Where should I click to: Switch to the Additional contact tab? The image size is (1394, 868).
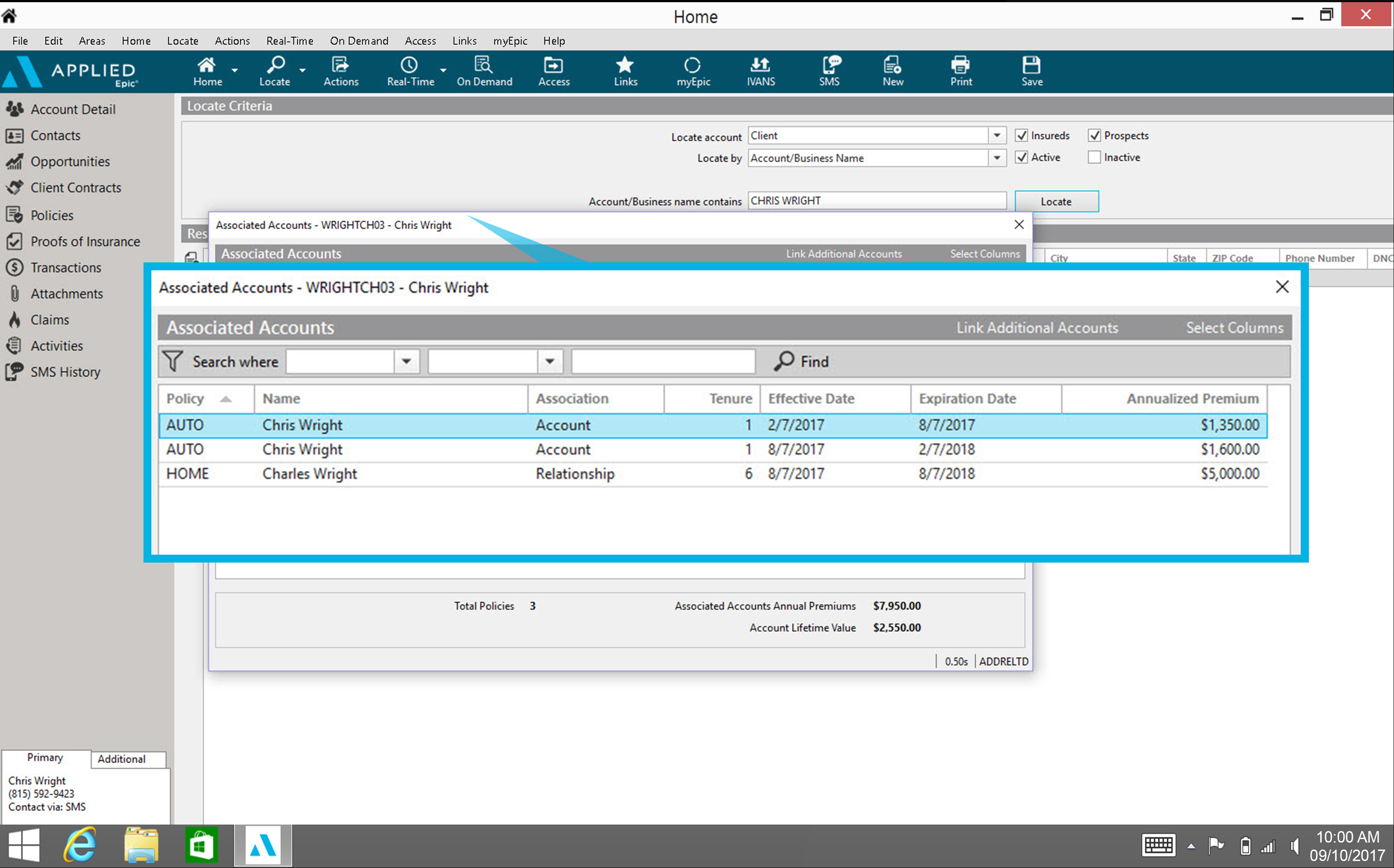[x=121, y=759]
